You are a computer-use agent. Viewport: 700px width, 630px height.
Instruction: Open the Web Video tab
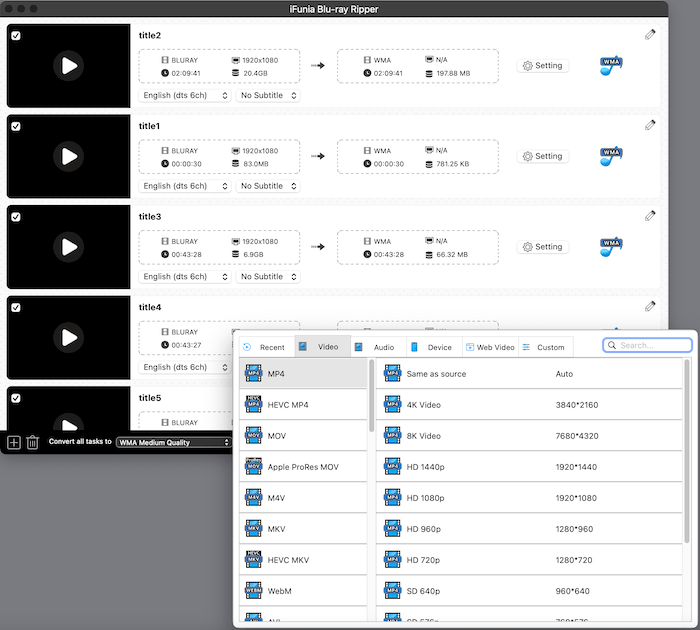(489, 347)
